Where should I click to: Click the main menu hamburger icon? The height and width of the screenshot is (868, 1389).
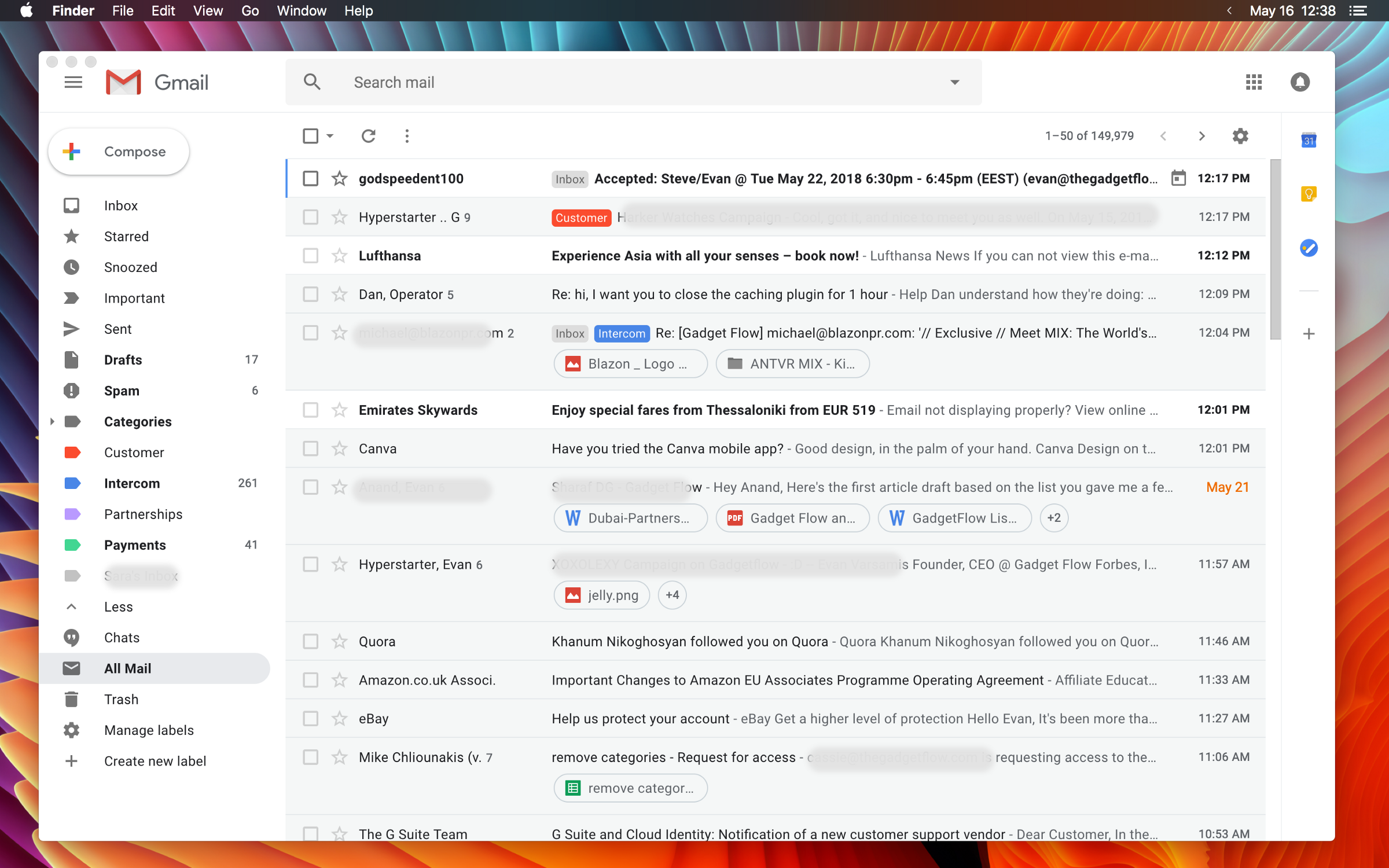[73, 82]
